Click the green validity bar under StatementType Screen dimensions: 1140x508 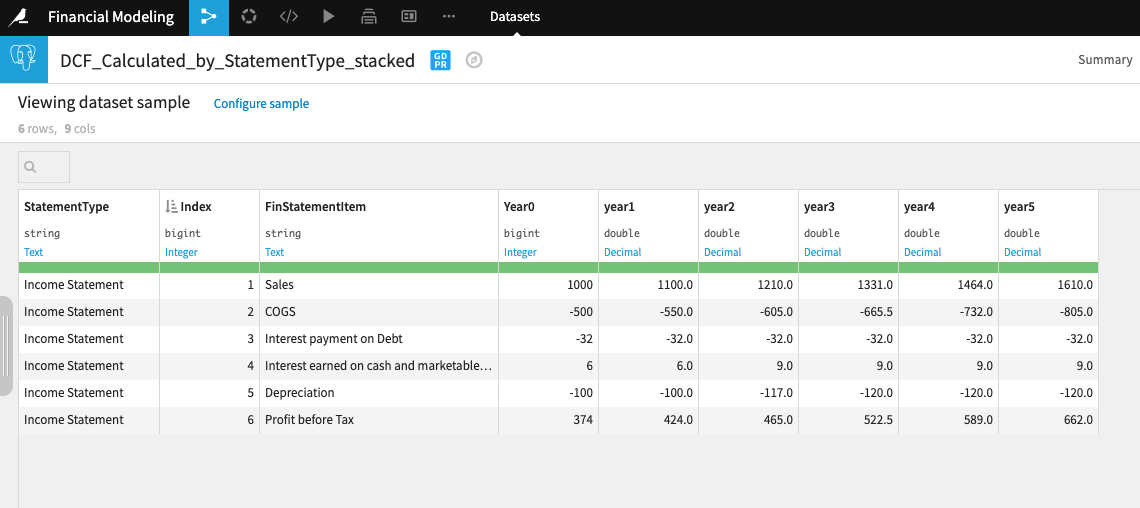[89, 267]
